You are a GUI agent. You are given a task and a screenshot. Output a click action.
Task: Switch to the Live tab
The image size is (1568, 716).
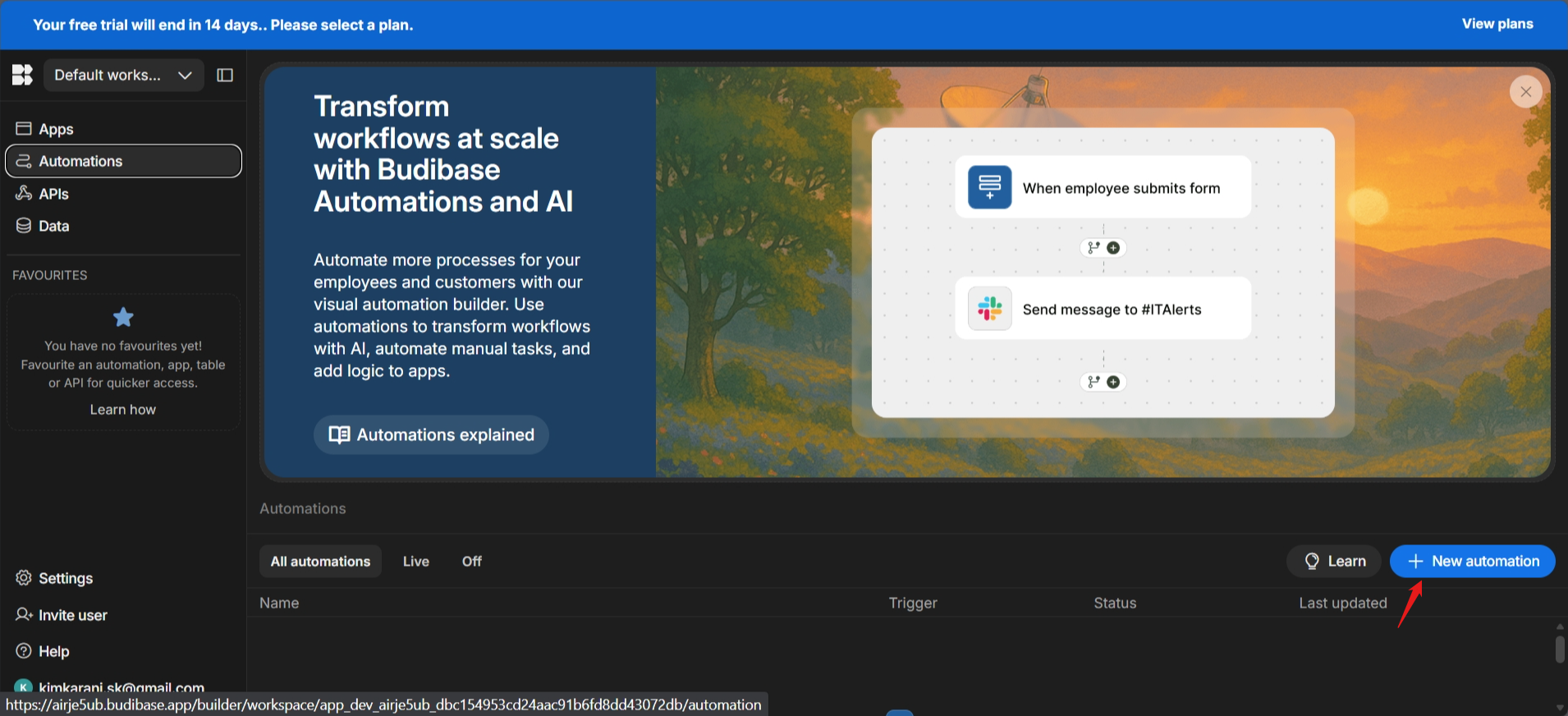point(416,561)
